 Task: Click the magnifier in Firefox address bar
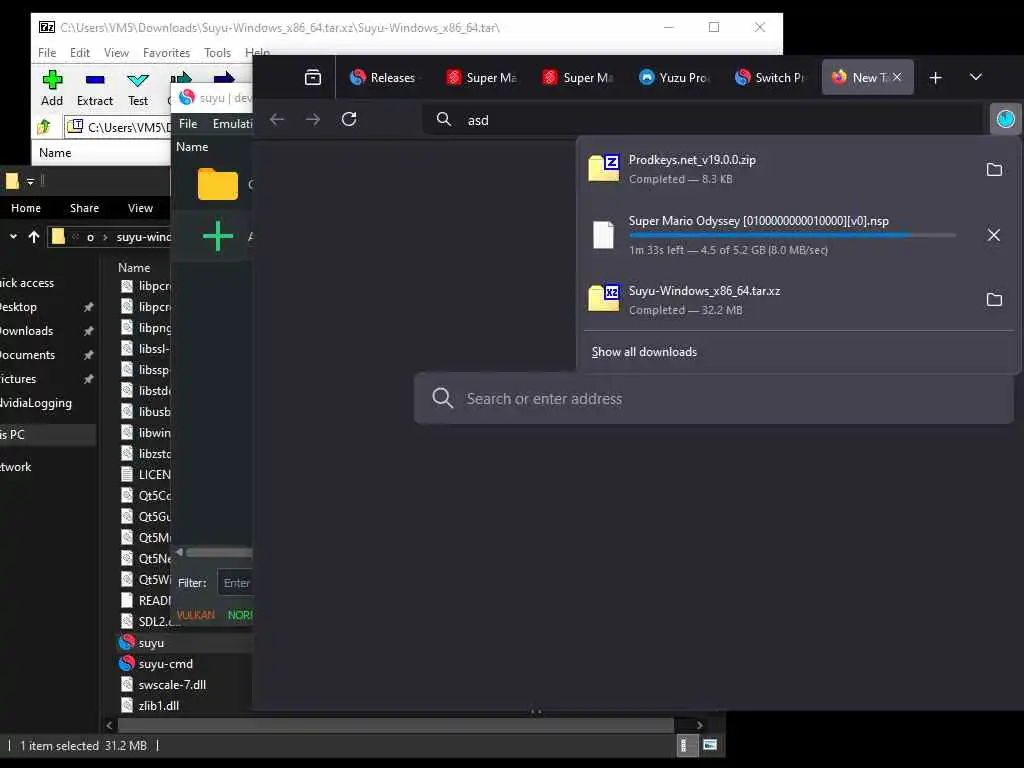pos(443,119)
